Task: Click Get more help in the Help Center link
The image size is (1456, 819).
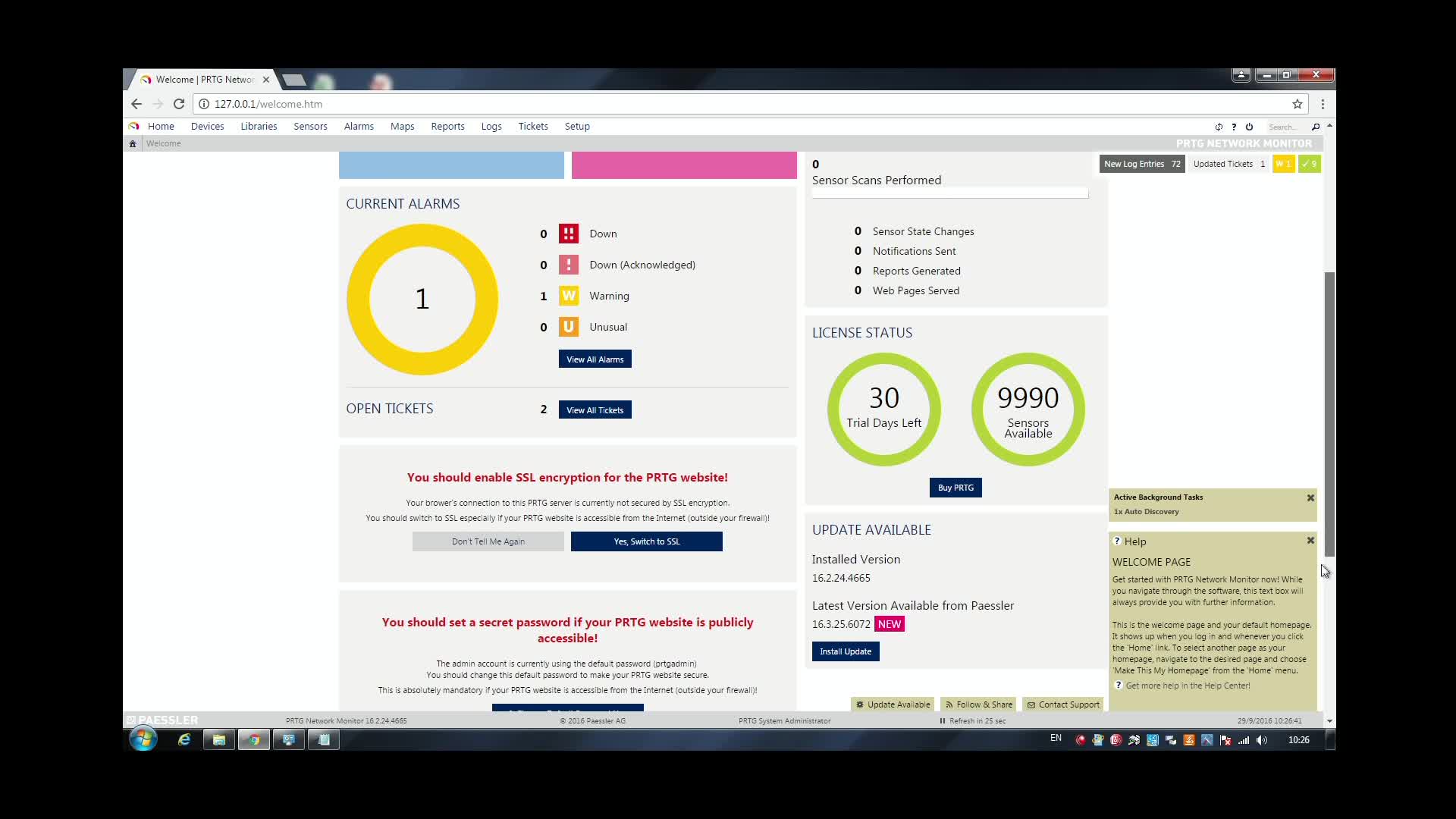Action: coord(1188,686)
